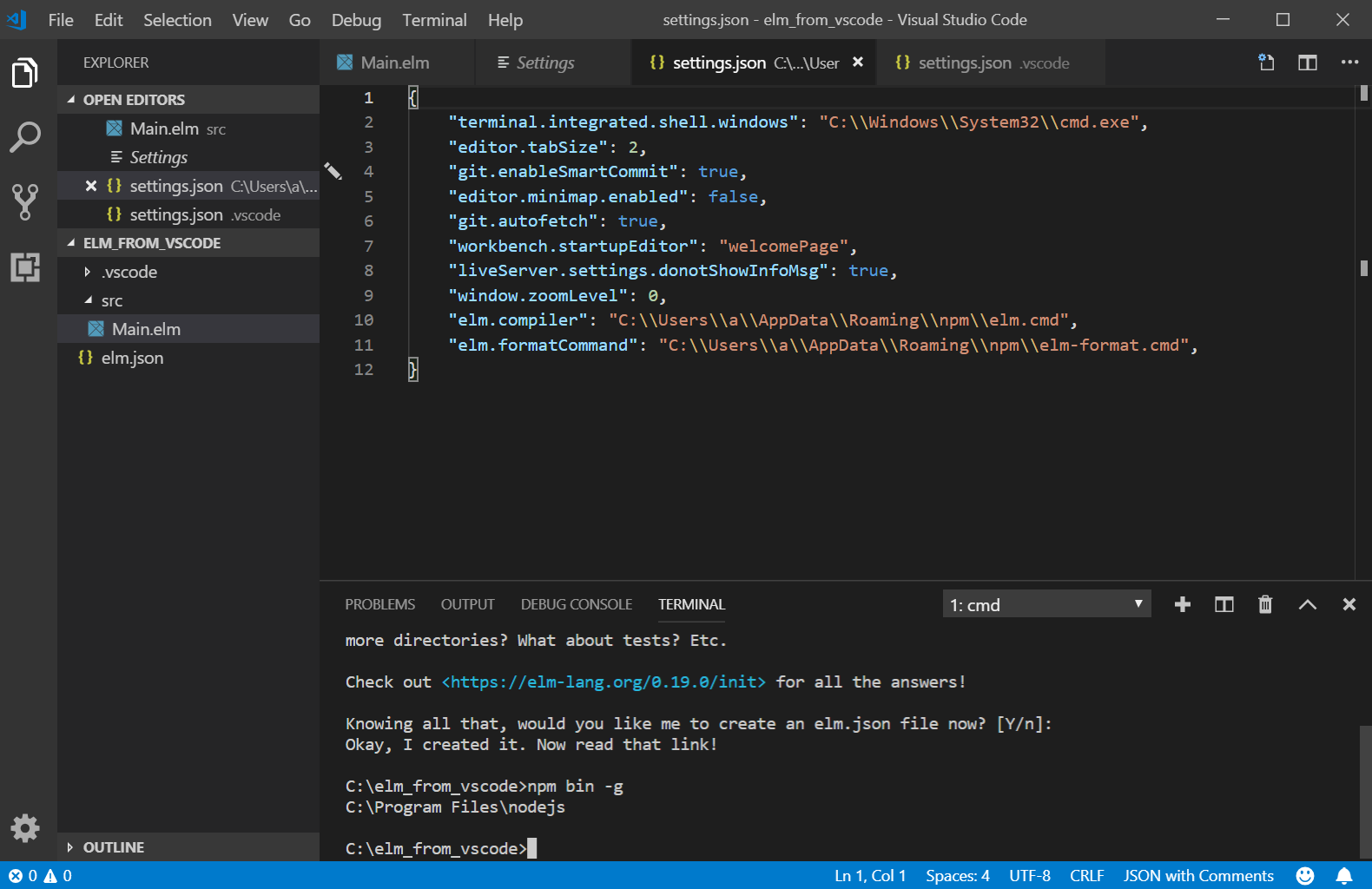Open the Terminal menu
Image resolution: width=1372 pixels, height=889 pixels.
[434, 20]
